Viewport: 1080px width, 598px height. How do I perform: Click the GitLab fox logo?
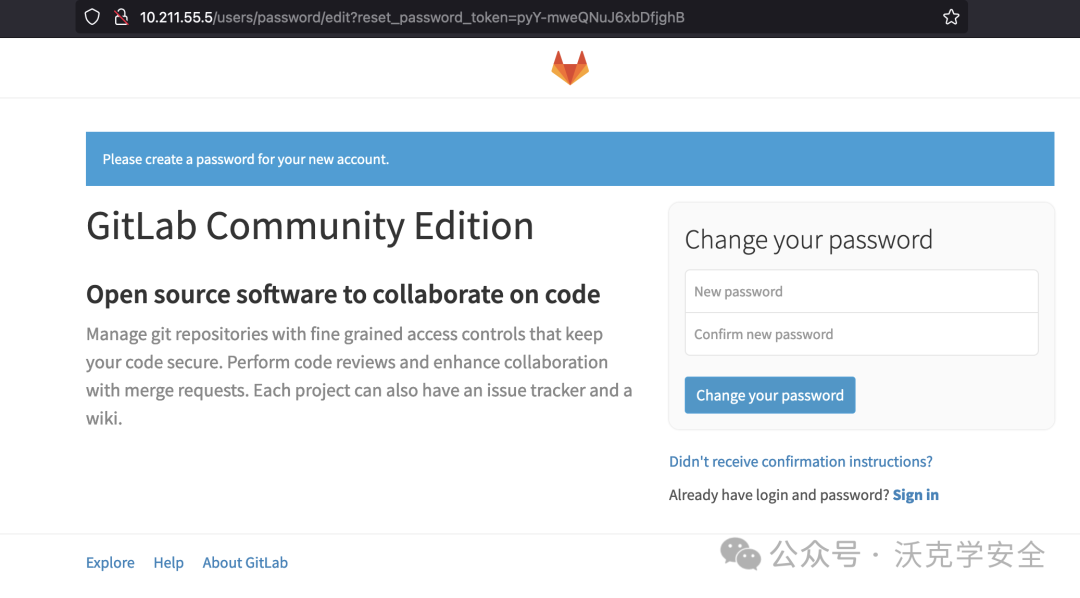pyautogui.click(x=570, y=68)
